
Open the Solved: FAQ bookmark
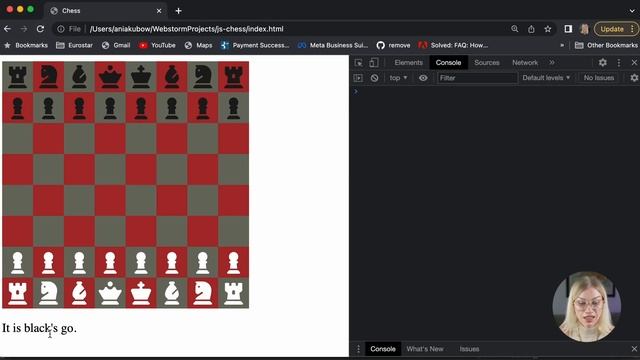(453, 45)
